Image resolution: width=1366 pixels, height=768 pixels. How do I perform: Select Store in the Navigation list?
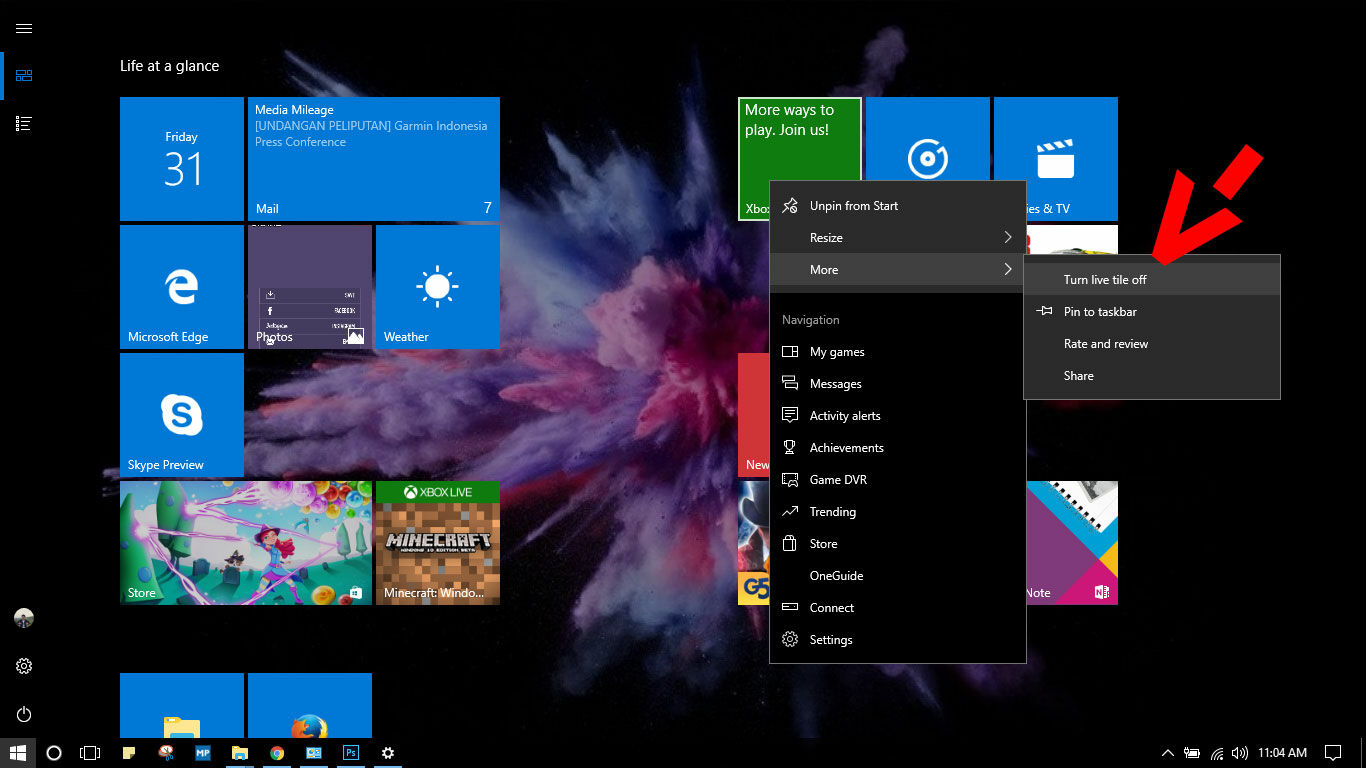pyautogui.click(x=898, y=544)
